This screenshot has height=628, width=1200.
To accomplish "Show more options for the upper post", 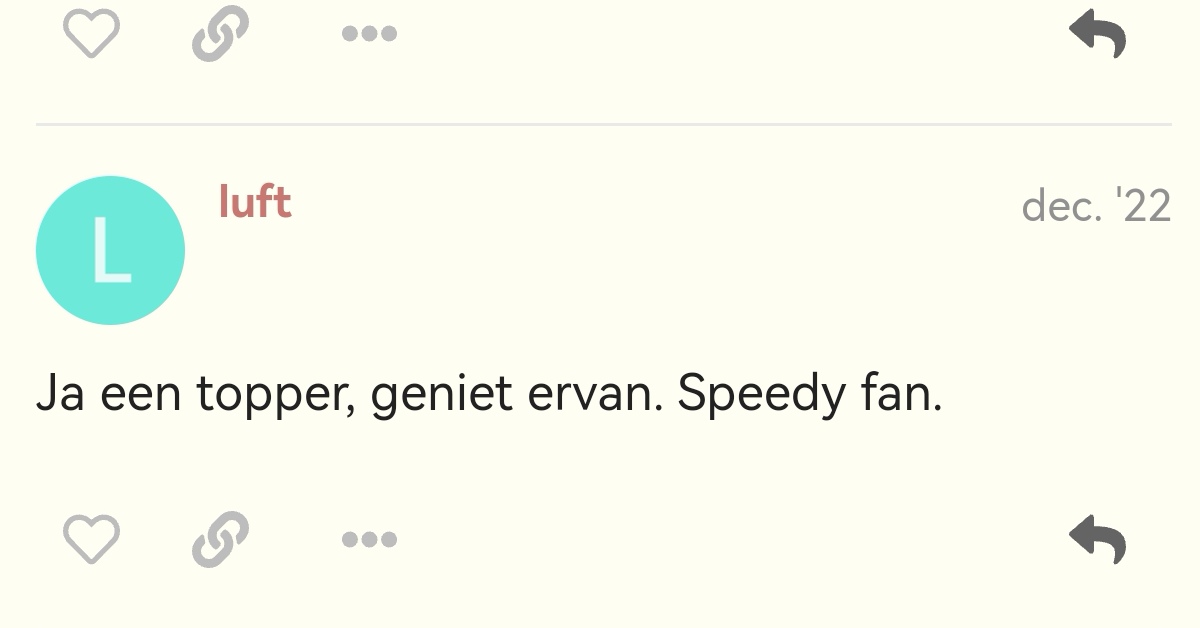I will click(369, 33).
